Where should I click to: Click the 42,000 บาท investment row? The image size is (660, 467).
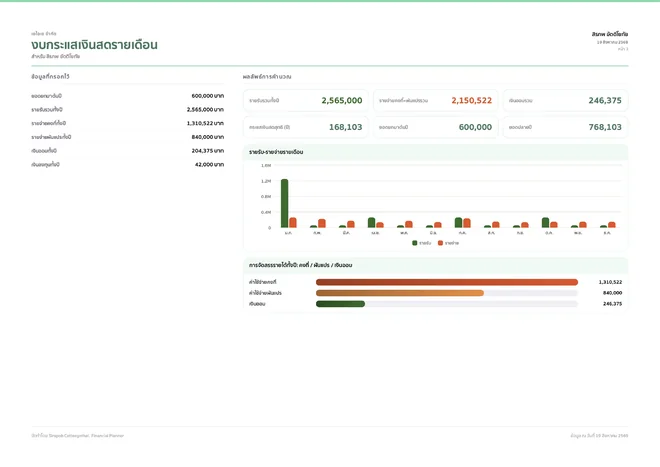[128, 165]
